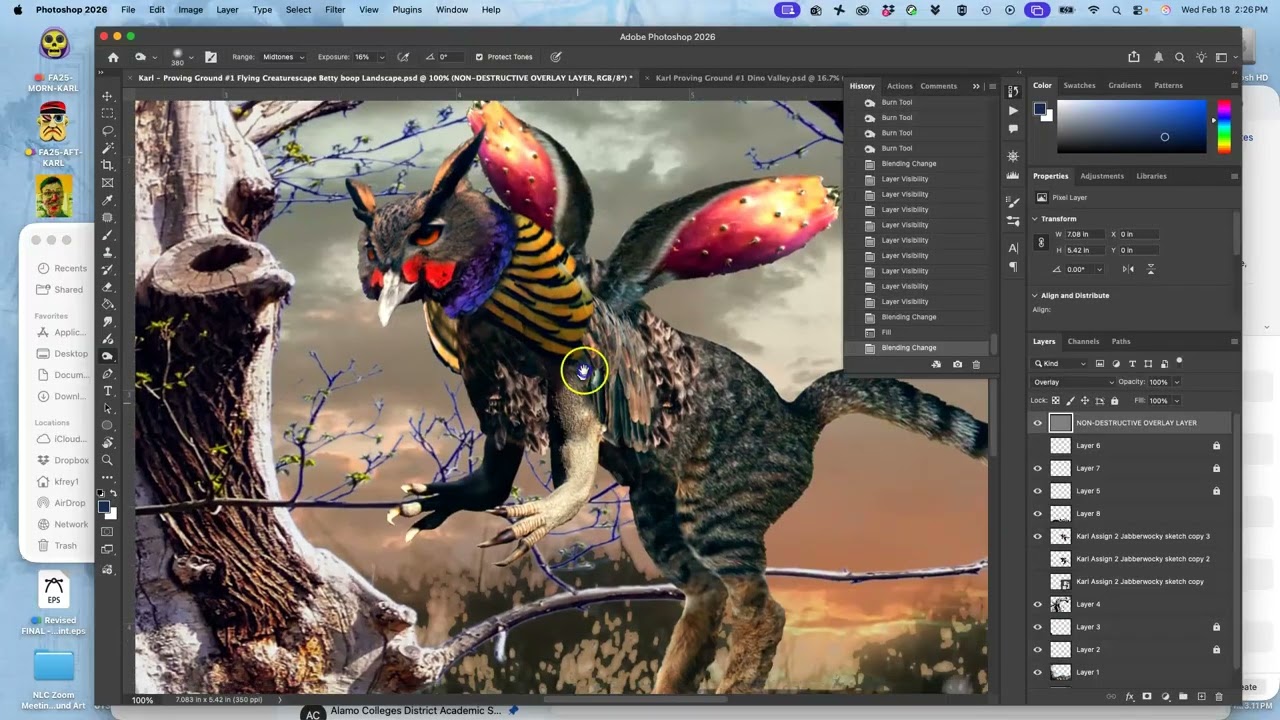Screen dimensions: 1280x720
Task: Toggle link width and height constraint
Action: pyautogui.click(x=1041, y=242)
